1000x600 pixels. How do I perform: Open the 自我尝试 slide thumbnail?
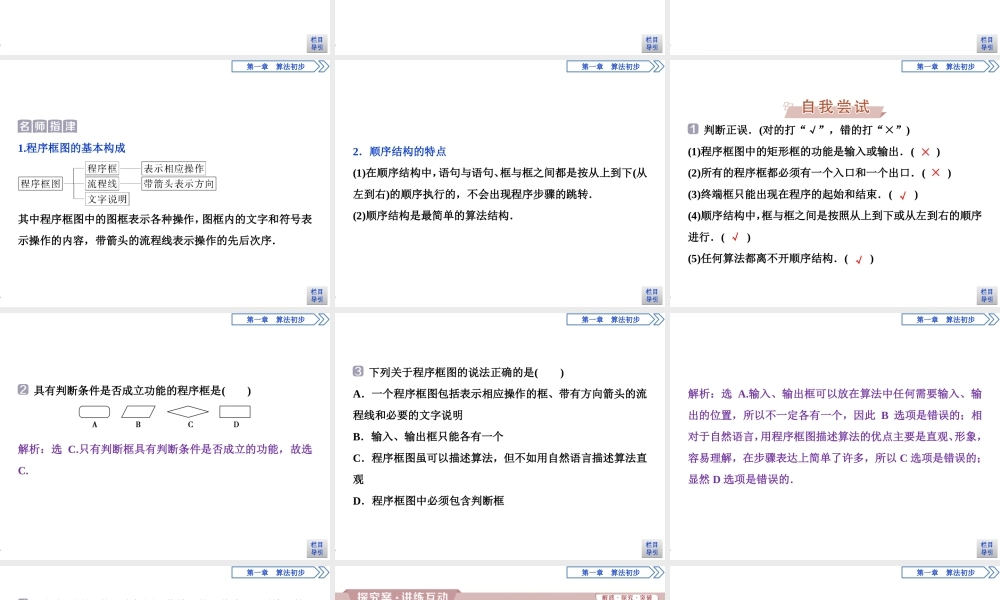[x=835, y=183]
